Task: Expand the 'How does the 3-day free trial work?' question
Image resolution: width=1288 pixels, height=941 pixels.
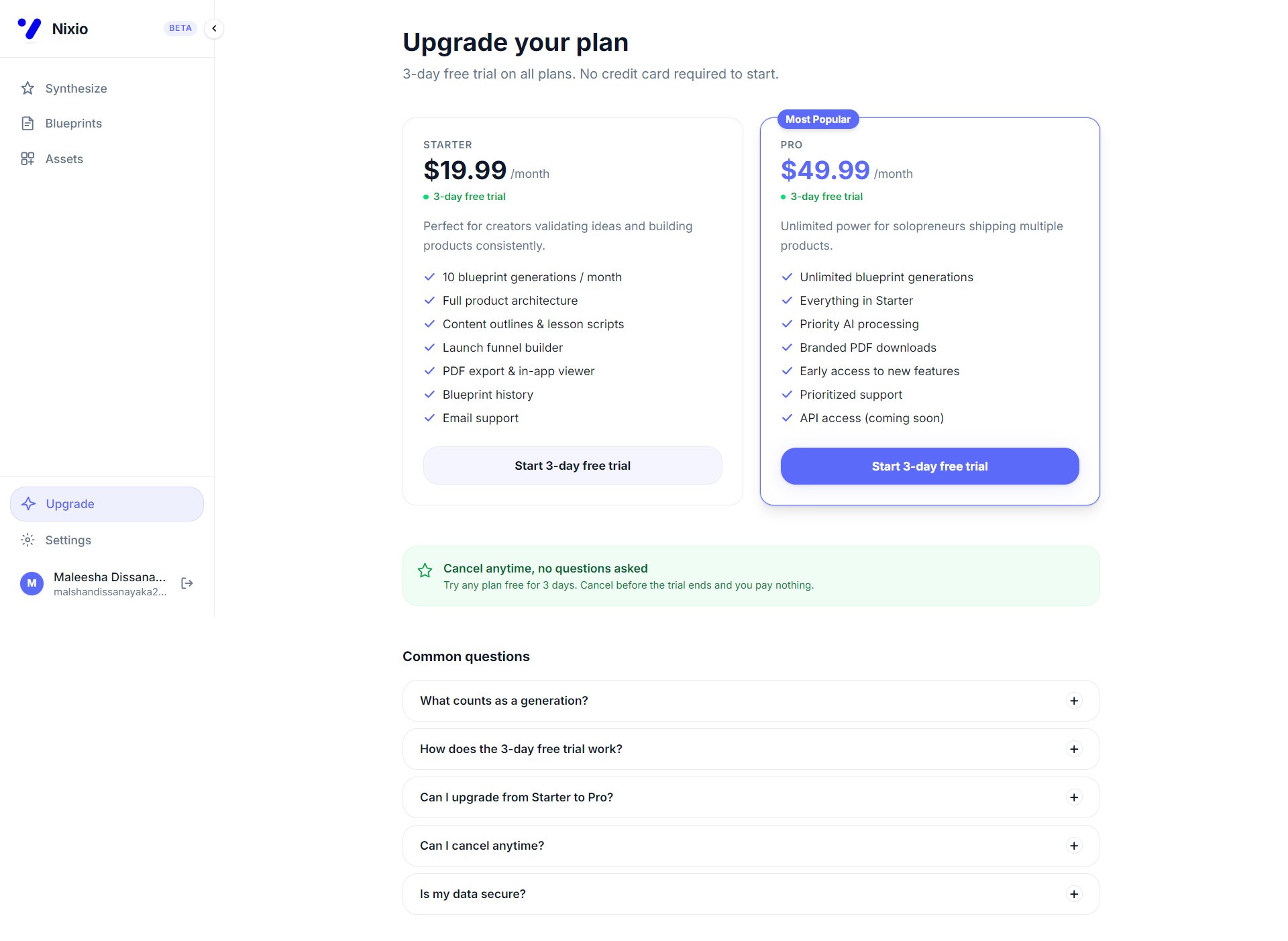Action: coord(1074,749)
